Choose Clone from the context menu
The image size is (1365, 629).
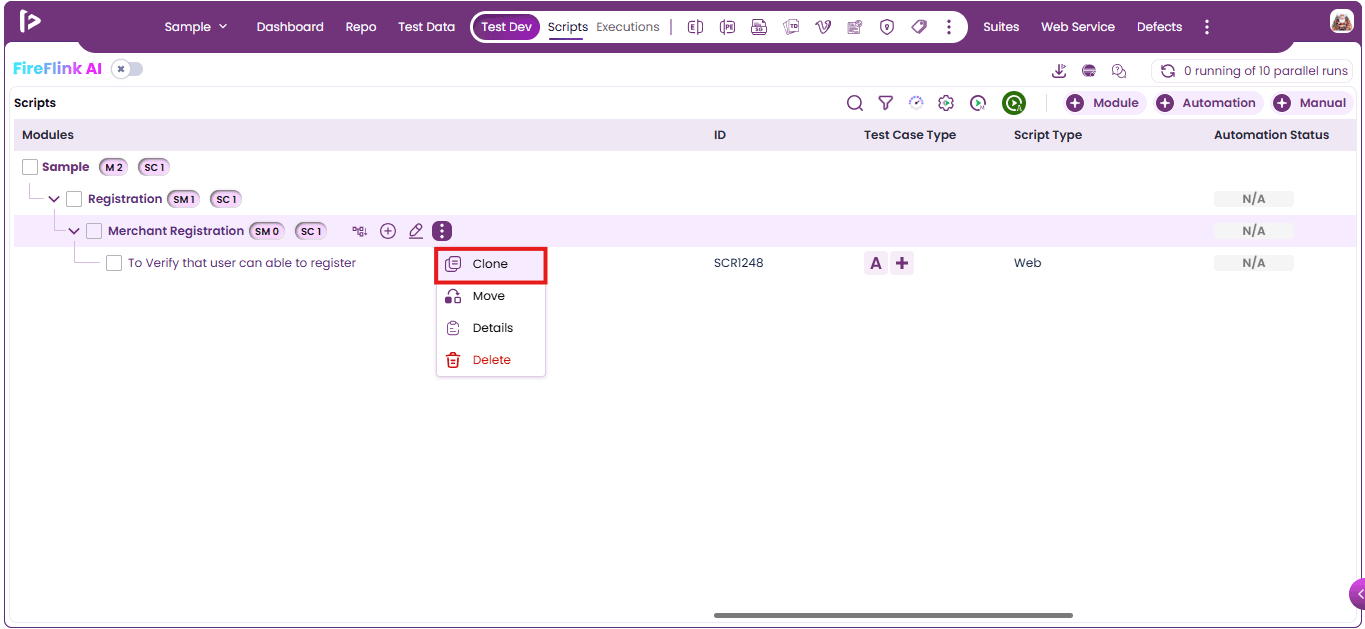[491, 264]
